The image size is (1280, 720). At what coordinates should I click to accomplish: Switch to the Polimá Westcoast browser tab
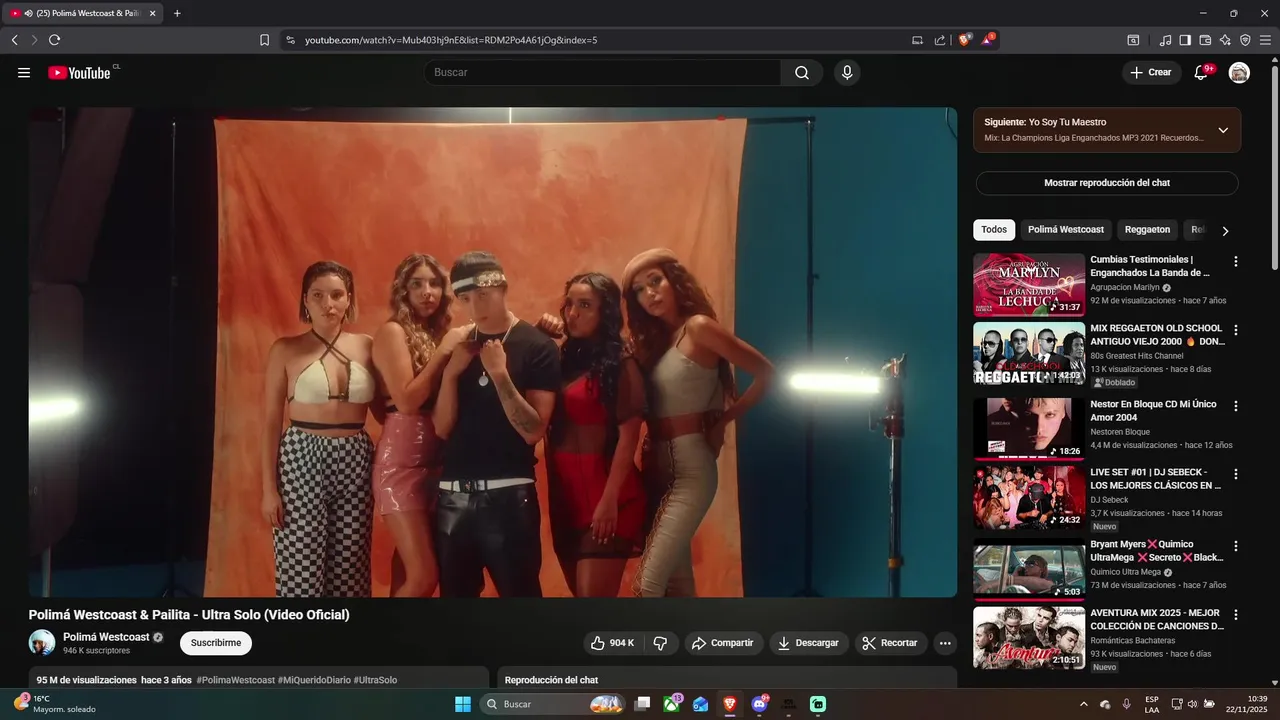point(82,13)
